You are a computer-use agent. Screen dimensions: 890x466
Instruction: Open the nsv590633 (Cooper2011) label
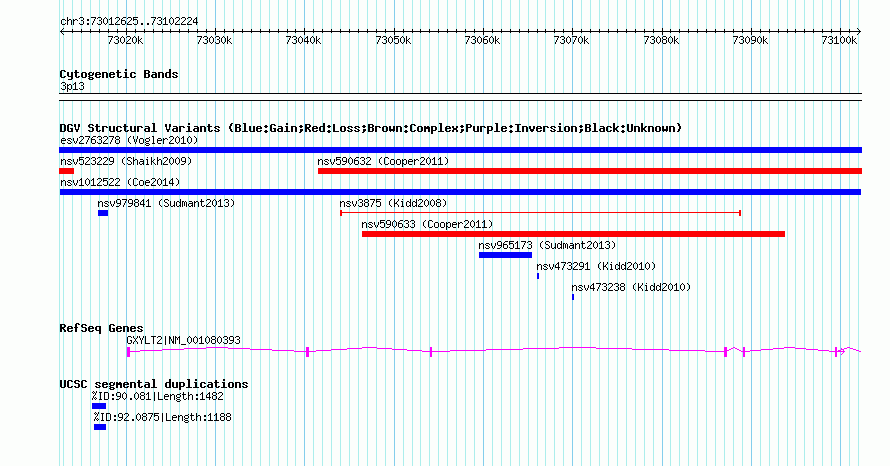click(x=427, y=224)
